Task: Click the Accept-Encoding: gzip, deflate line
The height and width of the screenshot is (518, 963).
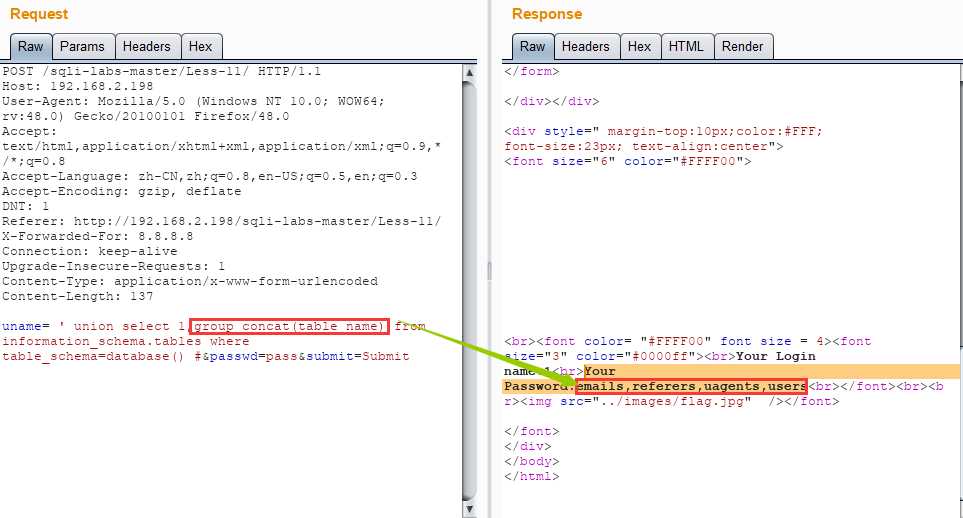Action: pyautogui.click(x=122, y=191)
